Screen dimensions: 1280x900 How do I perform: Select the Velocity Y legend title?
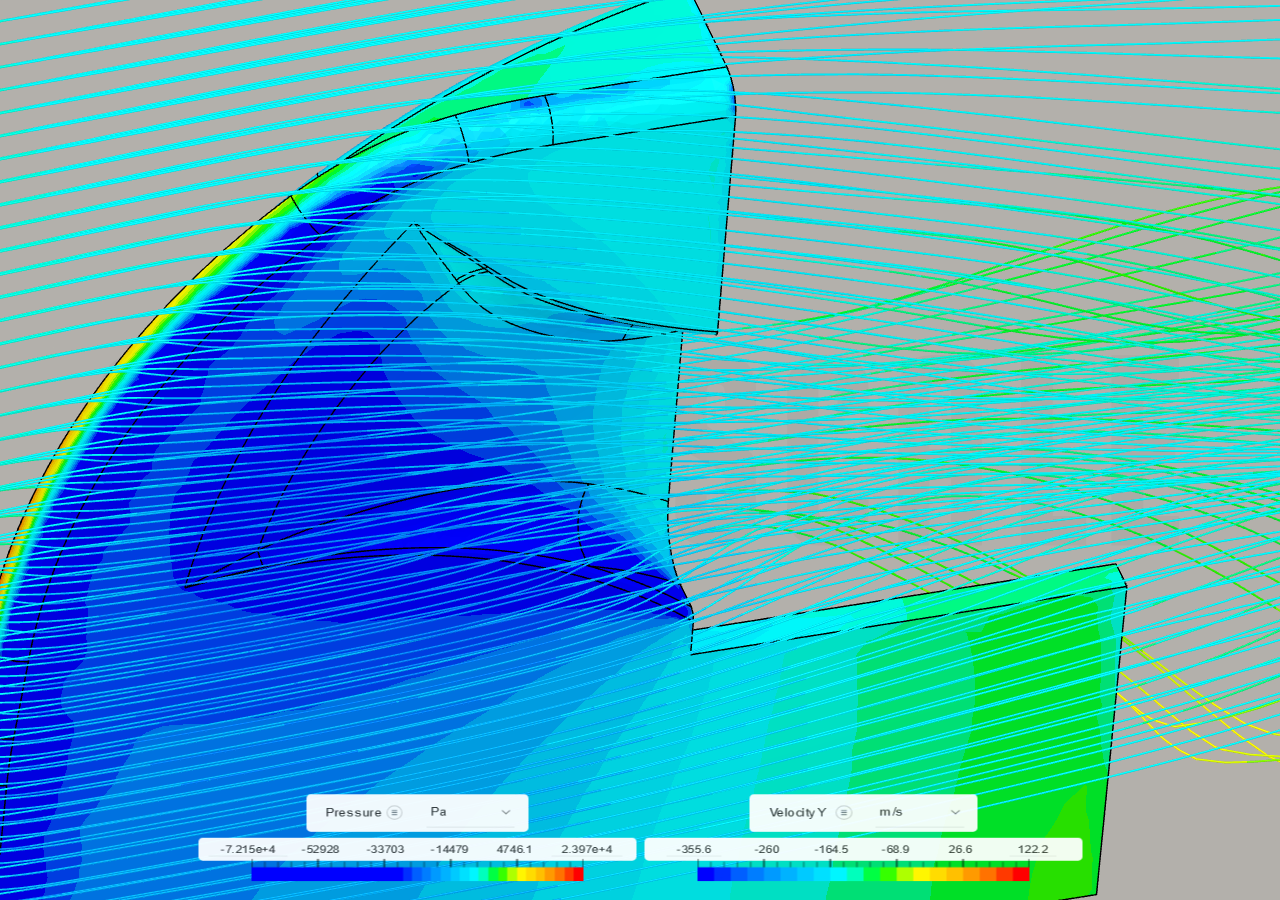[x=798, y=812]
